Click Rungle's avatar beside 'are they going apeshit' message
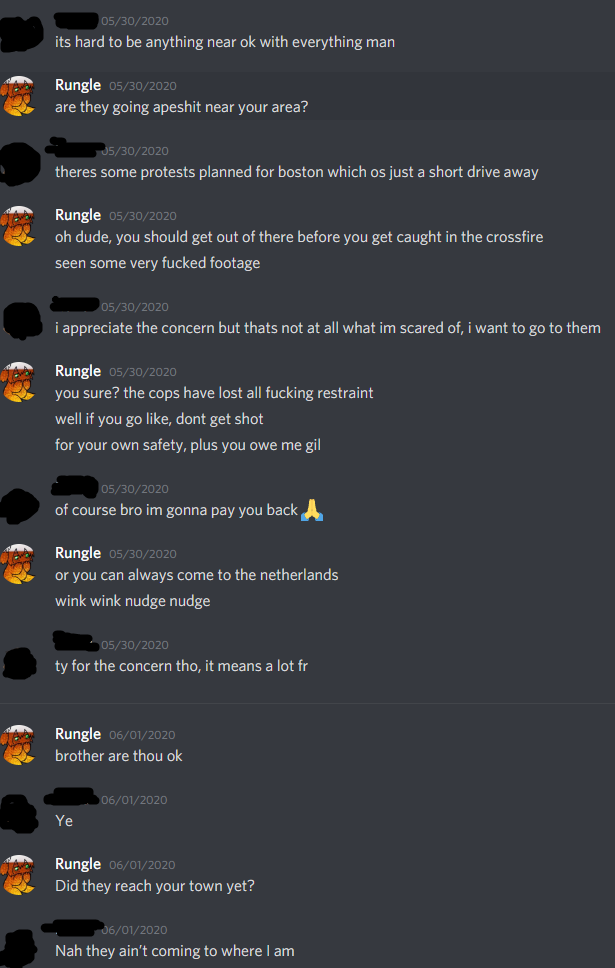Screen dimensions: 615x968 coord(19,96)
